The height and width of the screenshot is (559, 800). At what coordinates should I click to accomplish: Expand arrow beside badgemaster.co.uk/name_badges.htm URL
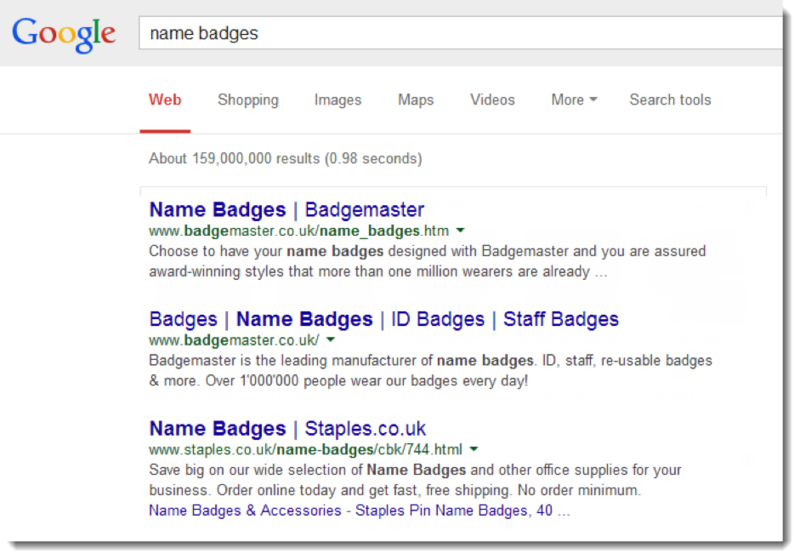point(460,231)
